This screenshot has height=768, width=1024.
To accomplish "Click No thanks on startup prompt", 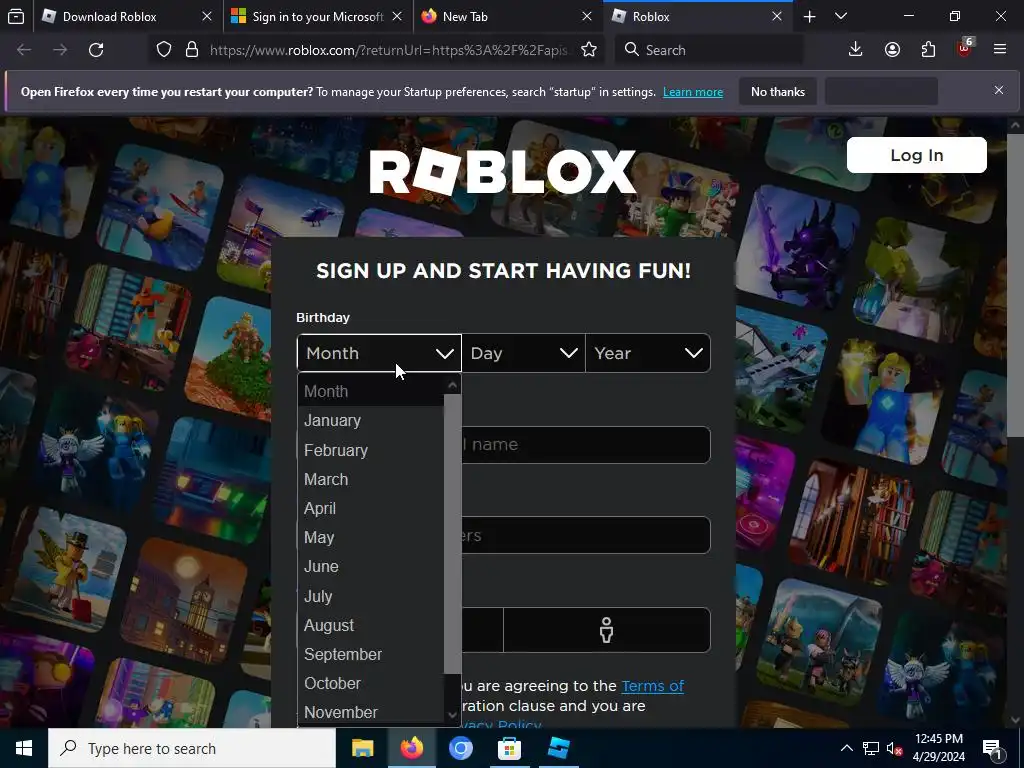I will tap(778, 91).
